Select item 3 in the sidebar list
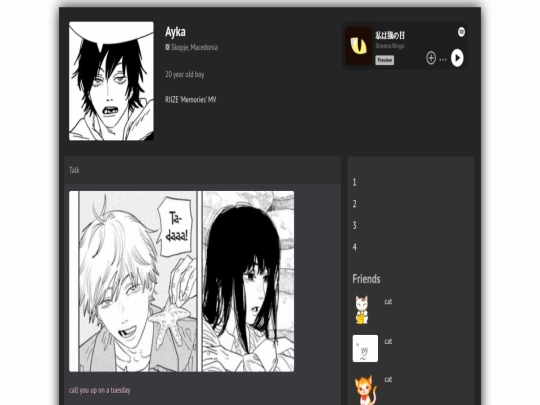The height and width of the screenshot is (405, 540). point(354,226)
